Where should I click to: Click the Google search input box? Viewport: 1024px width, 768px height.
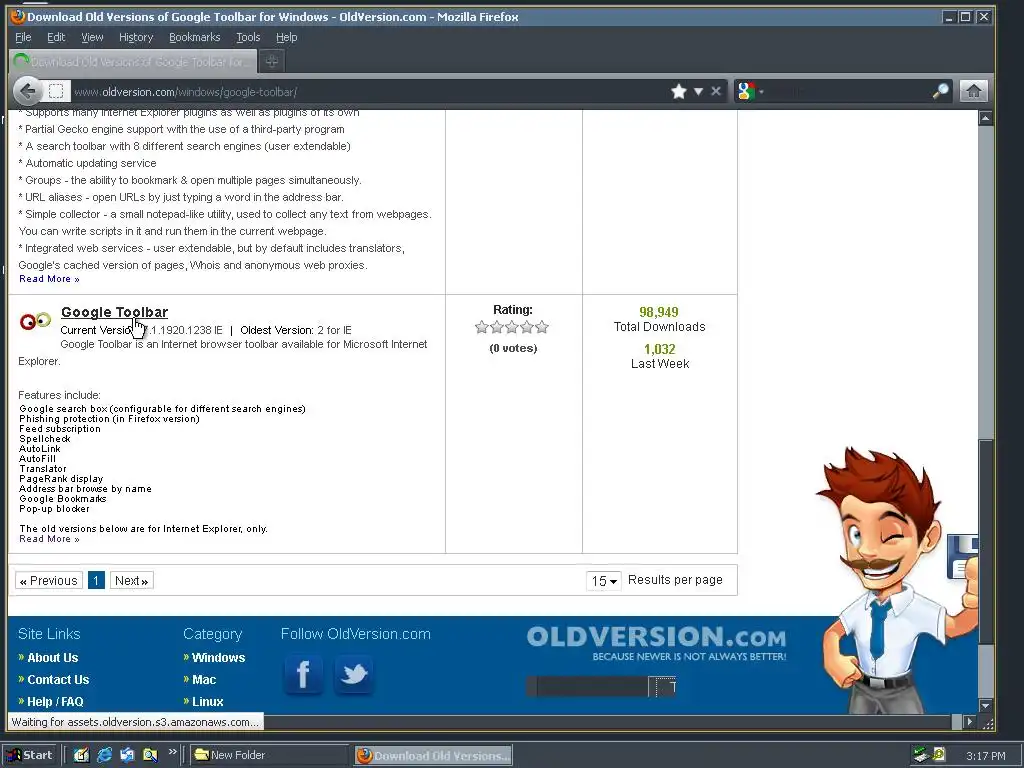click(x=848, y=91)
